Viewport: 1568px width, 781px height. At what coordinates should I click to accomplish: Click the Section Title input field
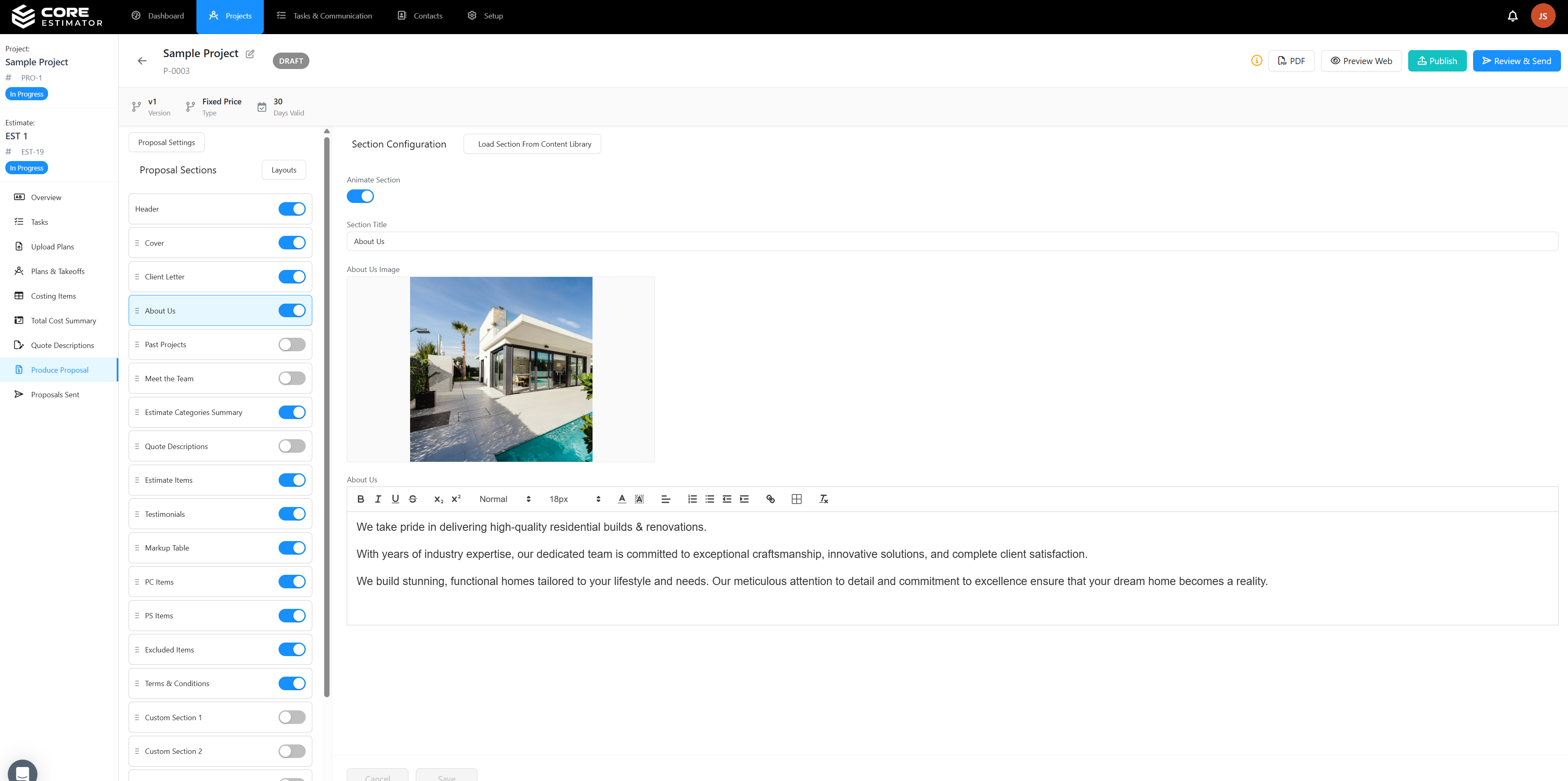pyautogui.click(x=952, y=242)
